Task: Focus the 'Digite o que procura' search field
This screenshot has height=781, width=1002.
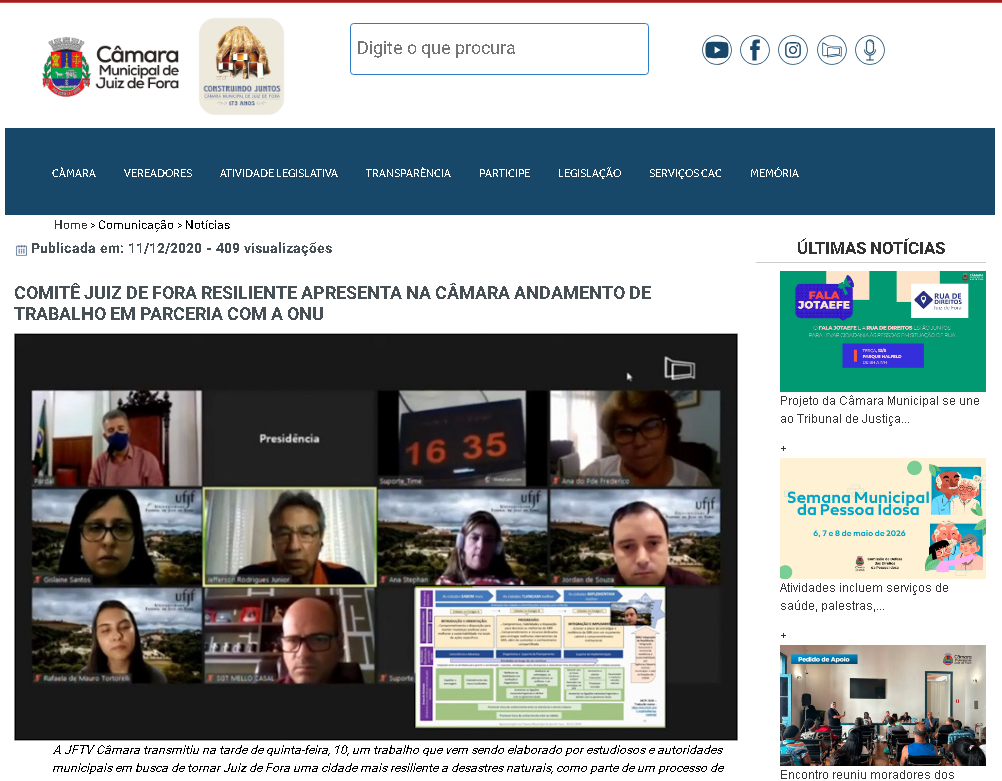Action: coord(499,49)
